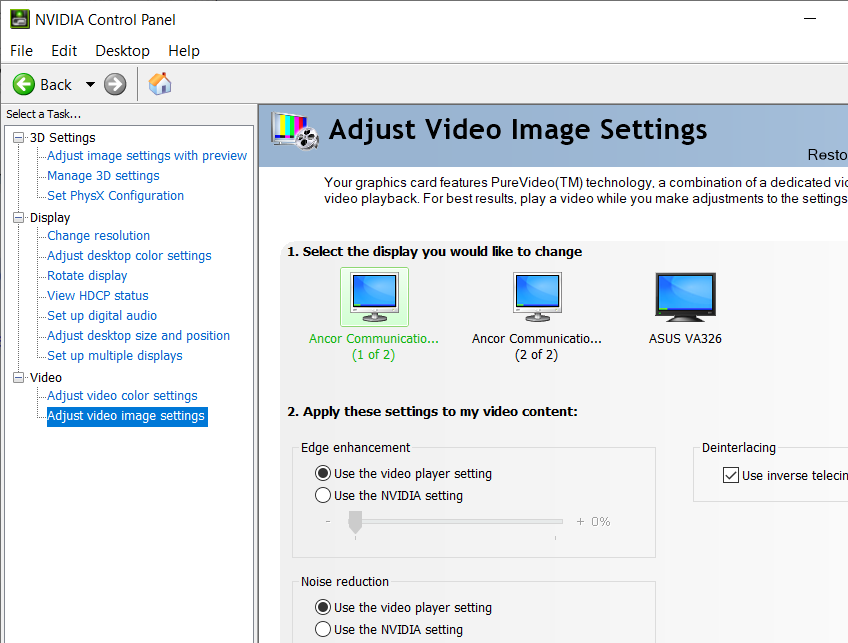Minimize the NVIDIA Control Panel window
Screen dimensions: 848x643
point(810,18)
